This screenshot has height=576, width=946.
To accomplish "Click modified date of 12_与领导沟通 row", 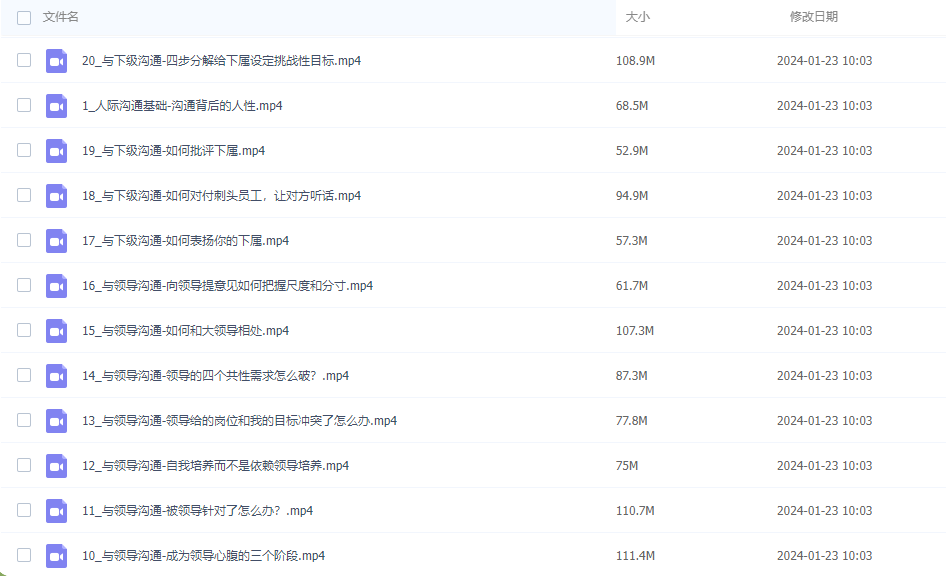I will (824, 466).
